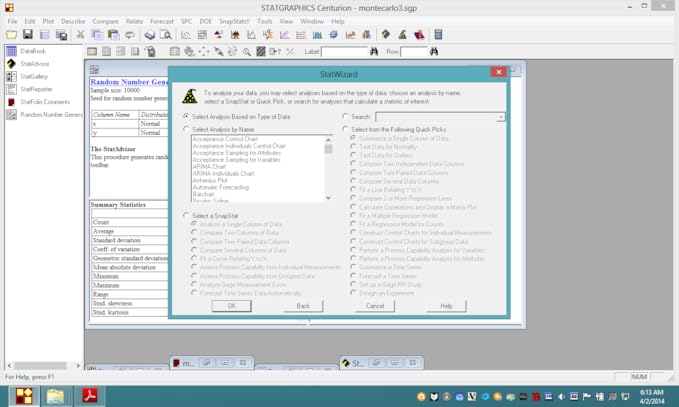
Task: Open the SnapStats!! menu
Action: pos(234,21)
